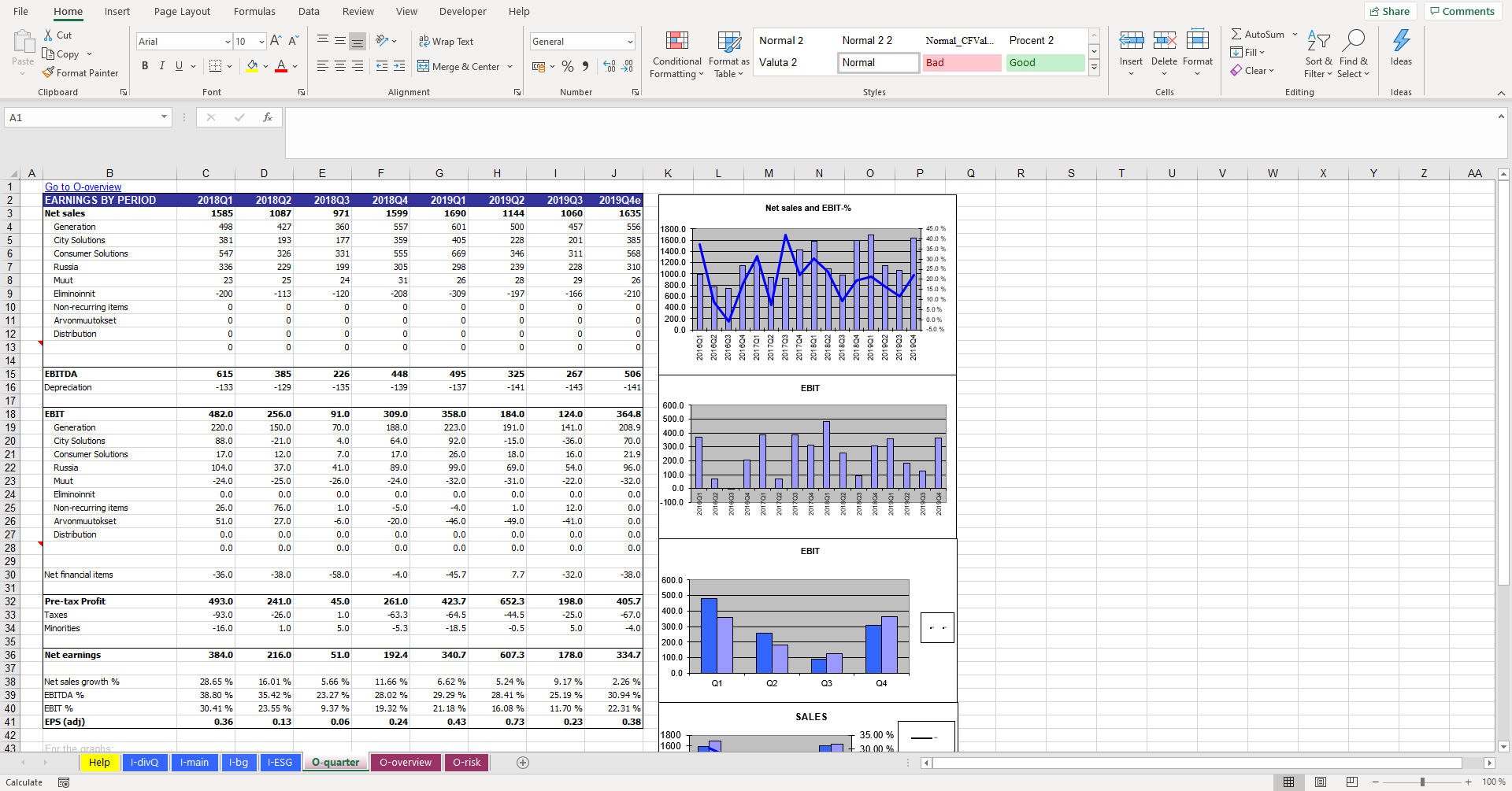Click the Font Color A icon
This screenshot has width=1512, height=791.
tap(281, 66)
